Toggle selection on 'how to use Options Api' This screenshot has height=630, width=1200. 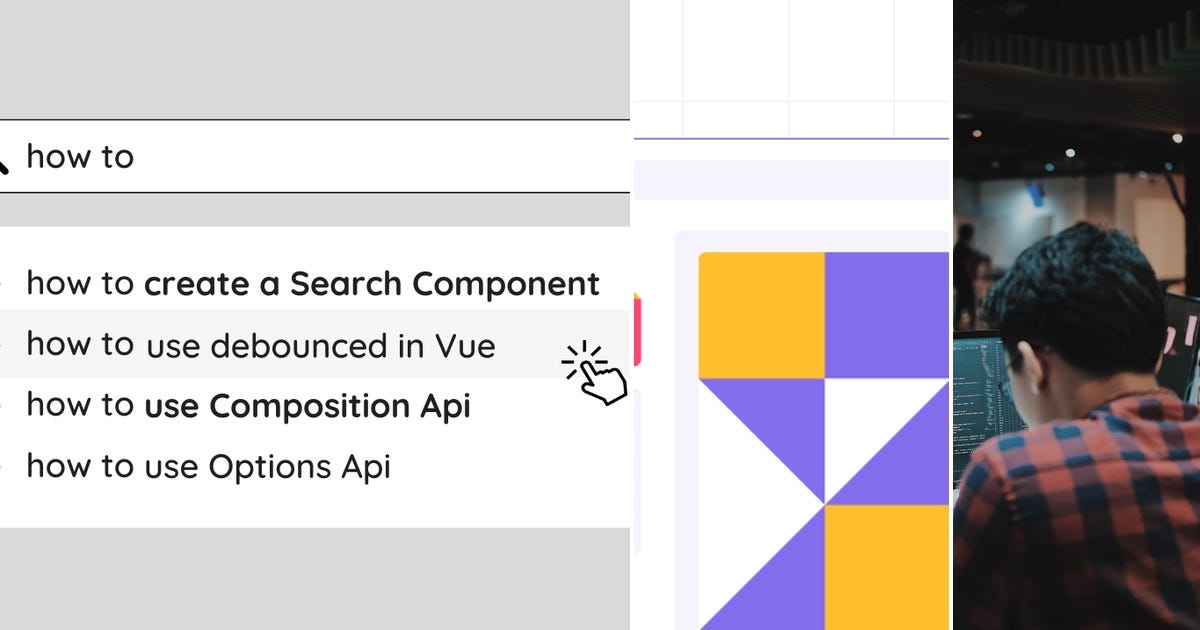coord(210,465)
